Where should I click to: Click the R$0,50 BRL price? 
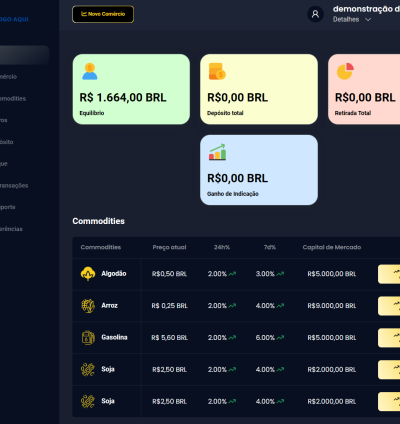169,274
